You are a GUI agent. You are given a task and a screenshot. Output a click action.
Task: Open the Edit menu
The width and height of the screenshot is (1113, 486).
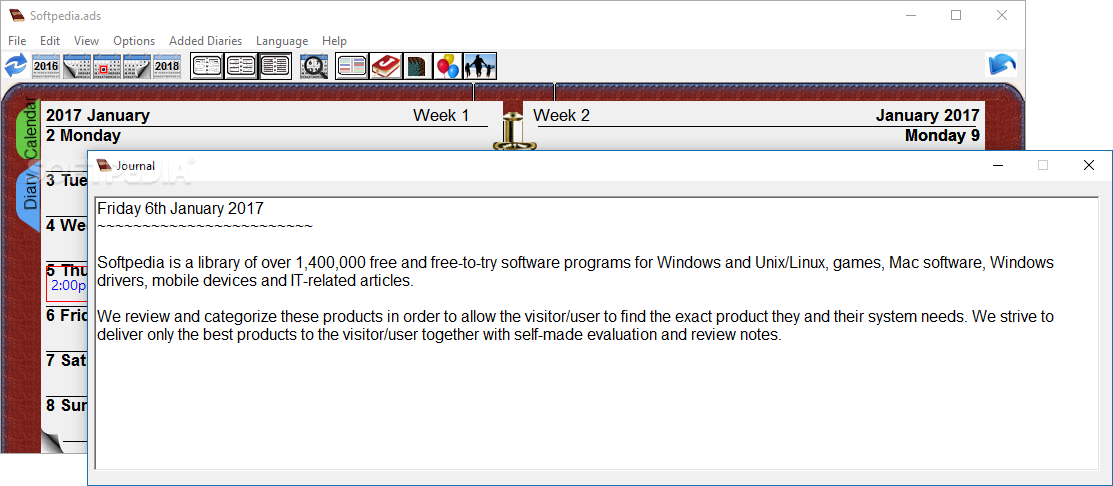point(50,41)
